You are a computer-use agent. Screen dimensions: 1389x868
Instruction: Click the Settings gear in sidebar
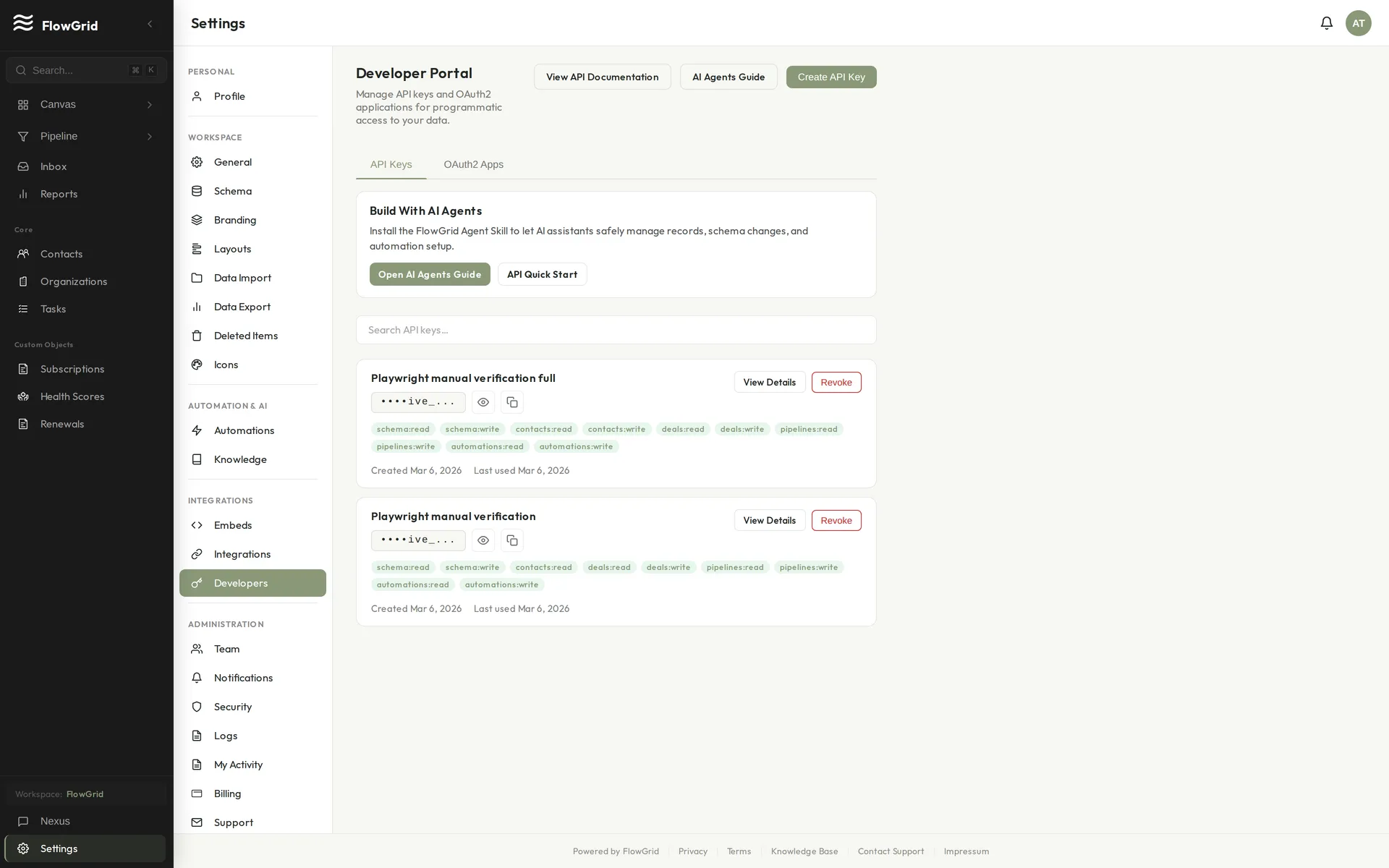point(23,848)
